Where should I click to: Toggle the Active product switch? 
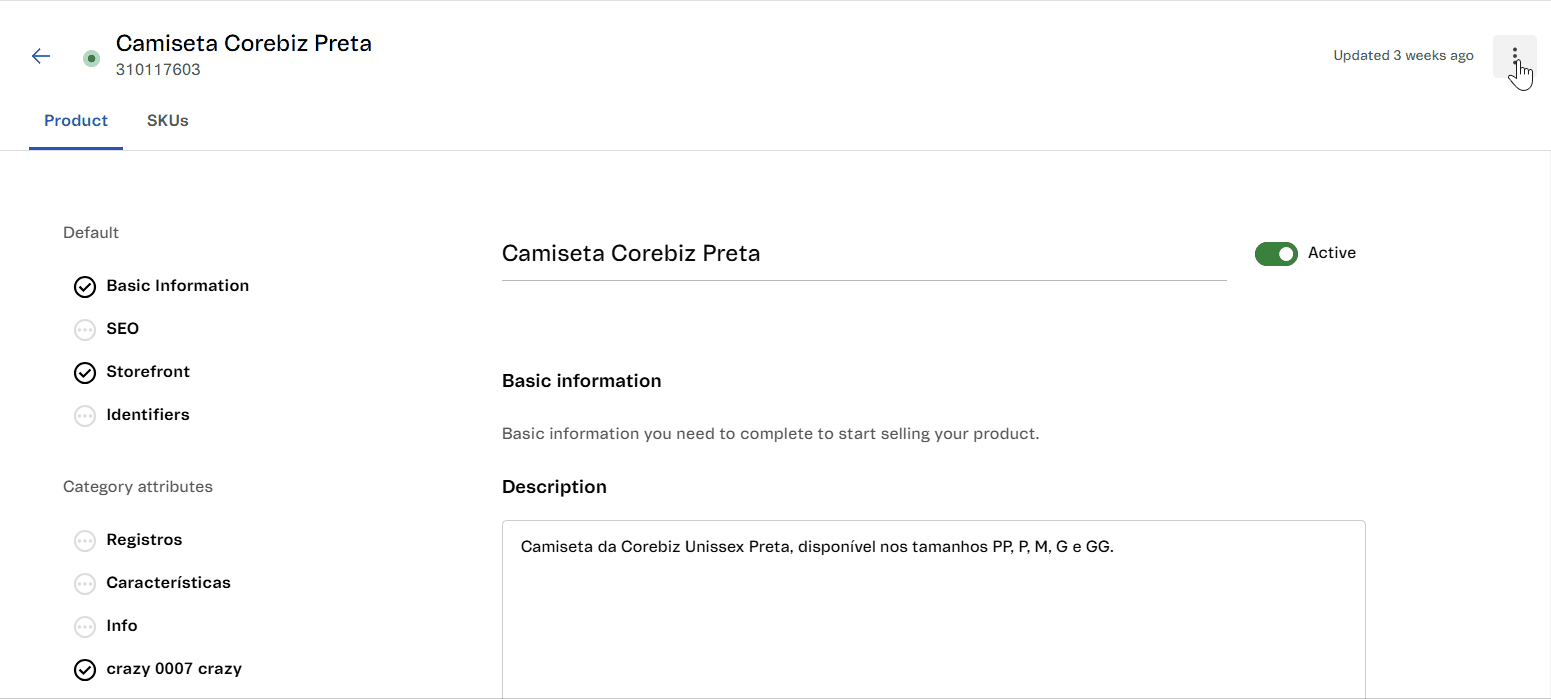(1276, 254)
